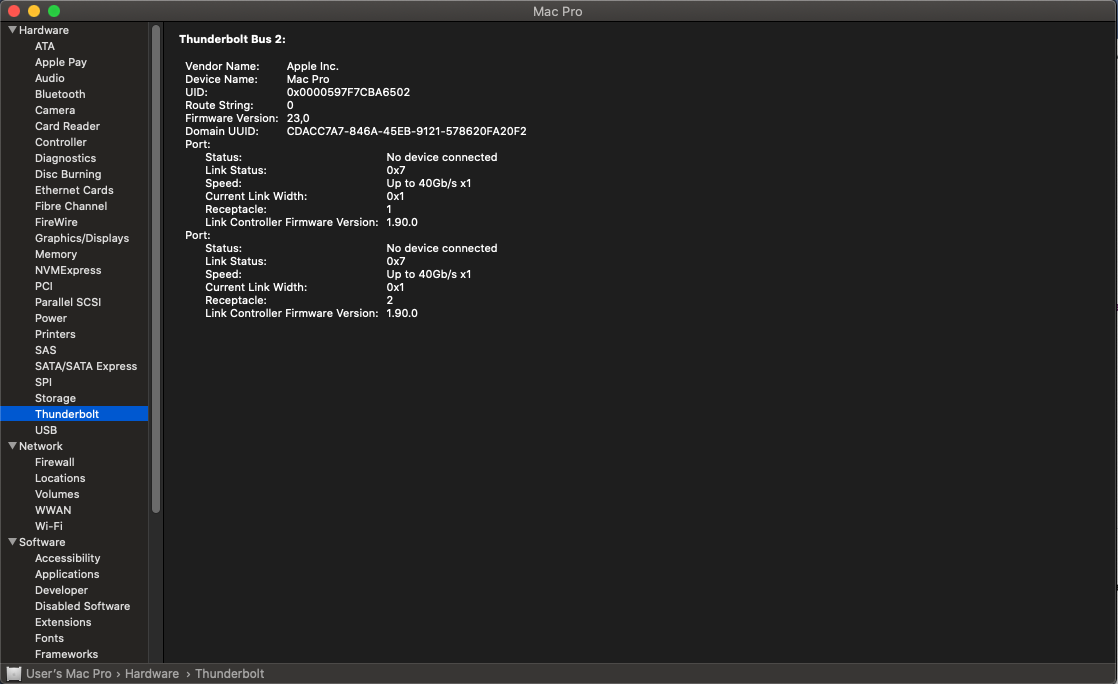
Task: Click the Firmware Version value 23,0
Action: pyautogui.click(x=298, y=118)
